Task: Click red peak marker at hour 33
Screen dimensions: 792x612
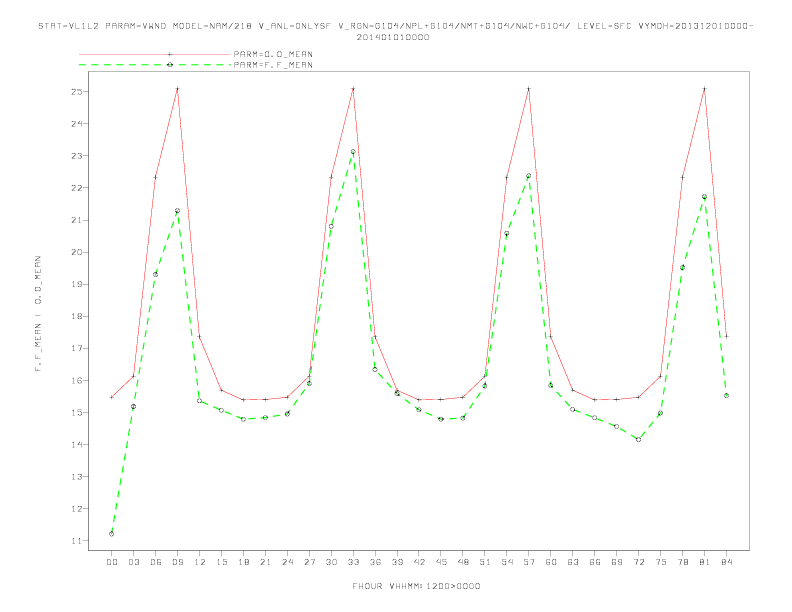Action: coord(353,89)
